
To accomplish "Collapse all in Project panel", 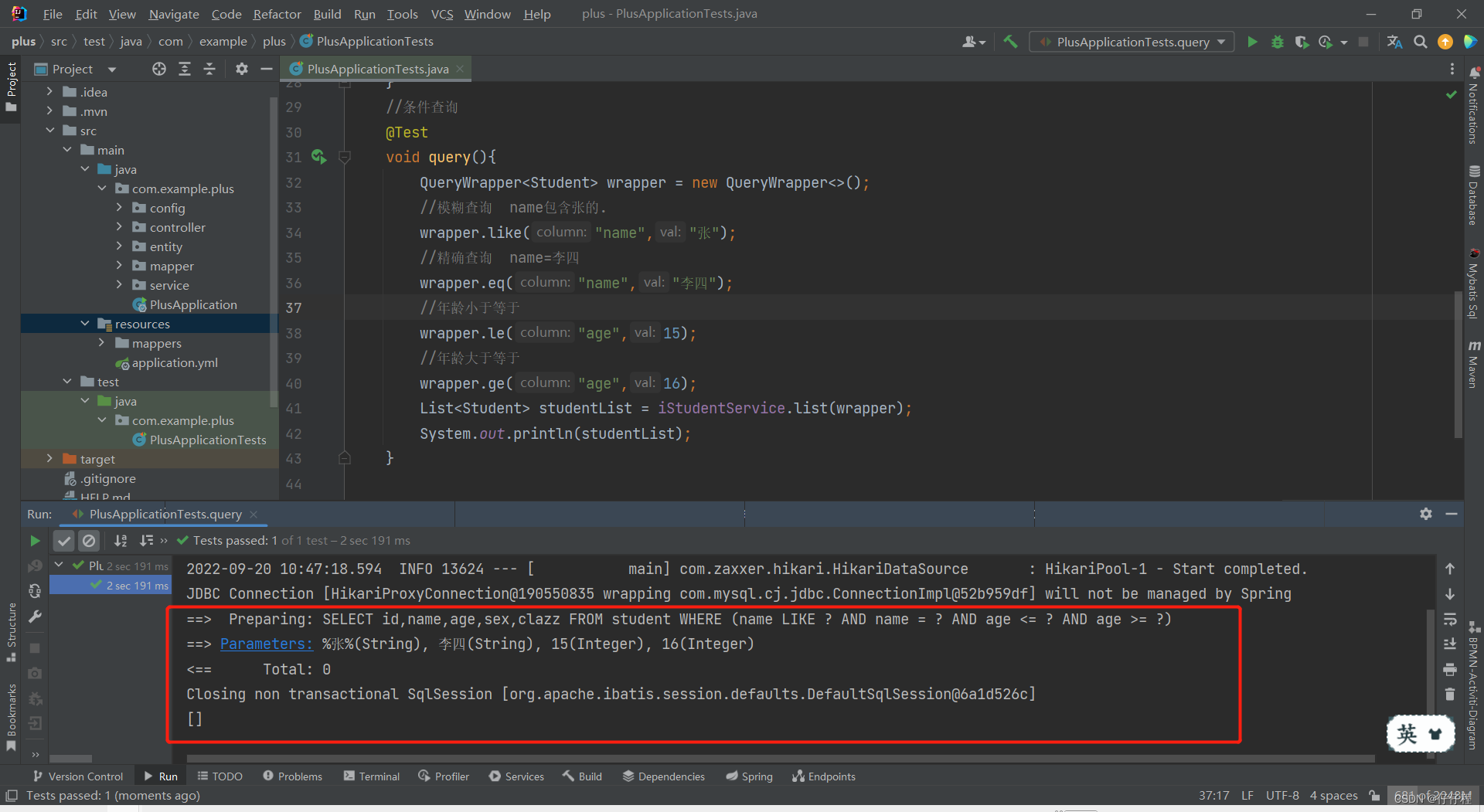I will (209, 69).
